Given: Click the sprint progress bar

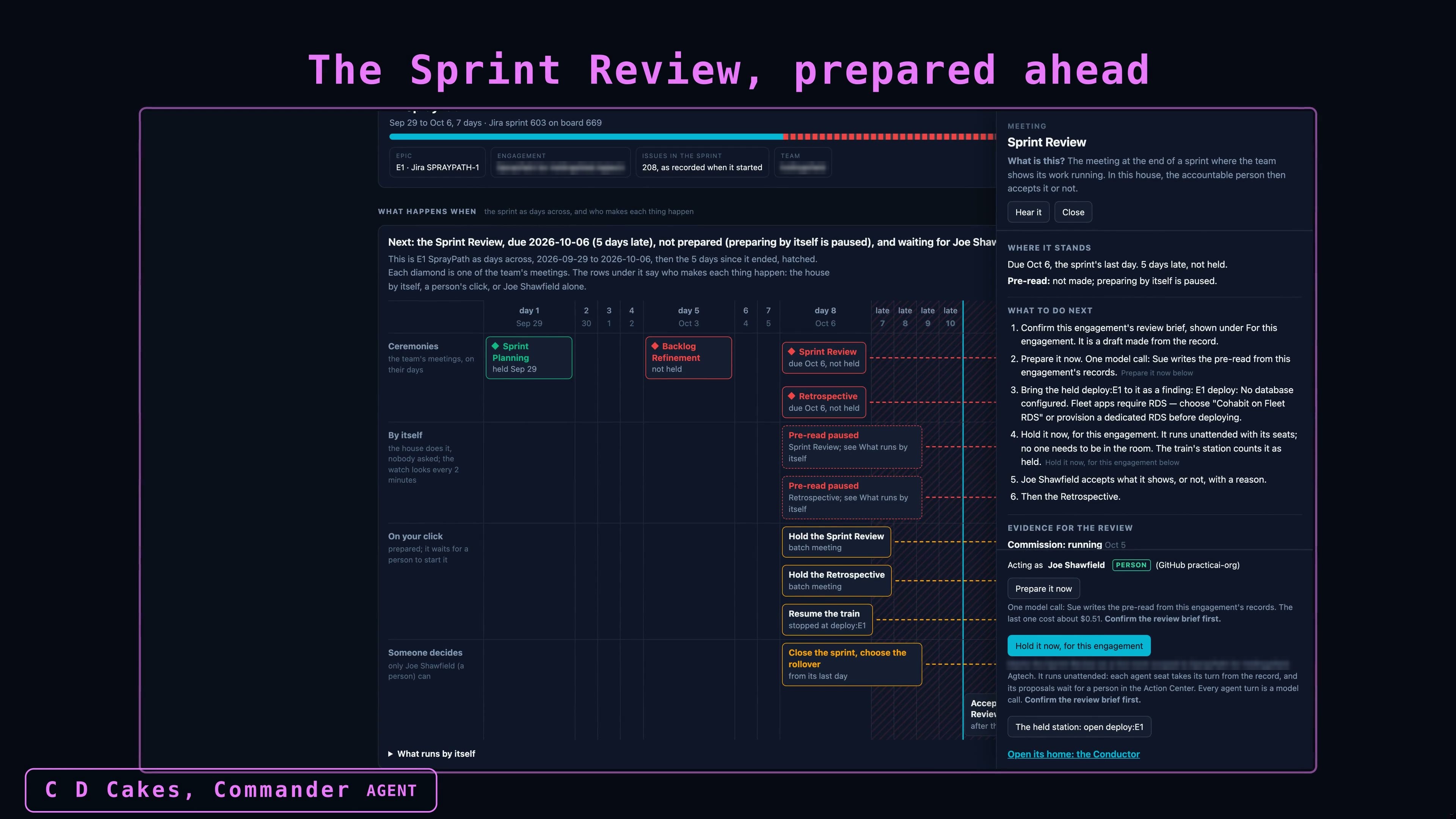Looking at the screenshot, I should (x=692, y=137).
